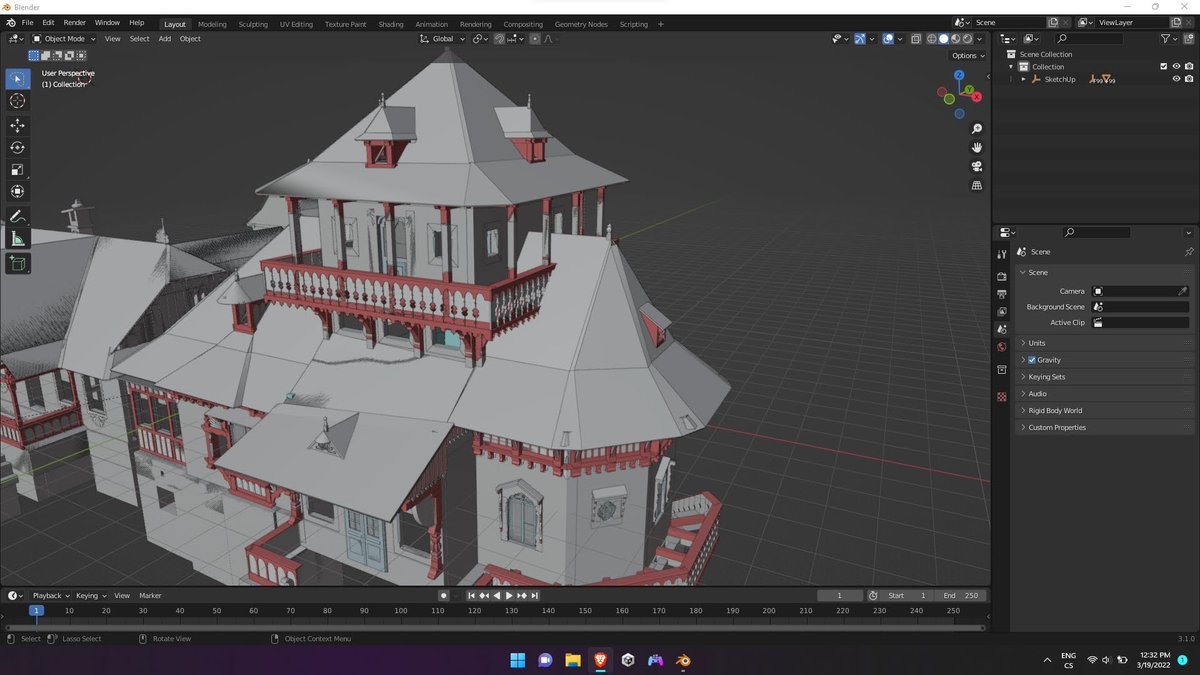
Task: Uncheck the Gravity checkbox
Action: (x=1032, y=360)
